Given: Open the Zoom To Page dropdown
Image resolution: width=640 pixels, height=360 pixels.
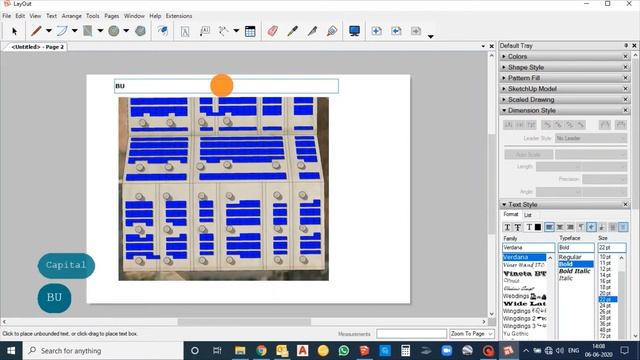Looking at the screenshot, I should point(472,334).
